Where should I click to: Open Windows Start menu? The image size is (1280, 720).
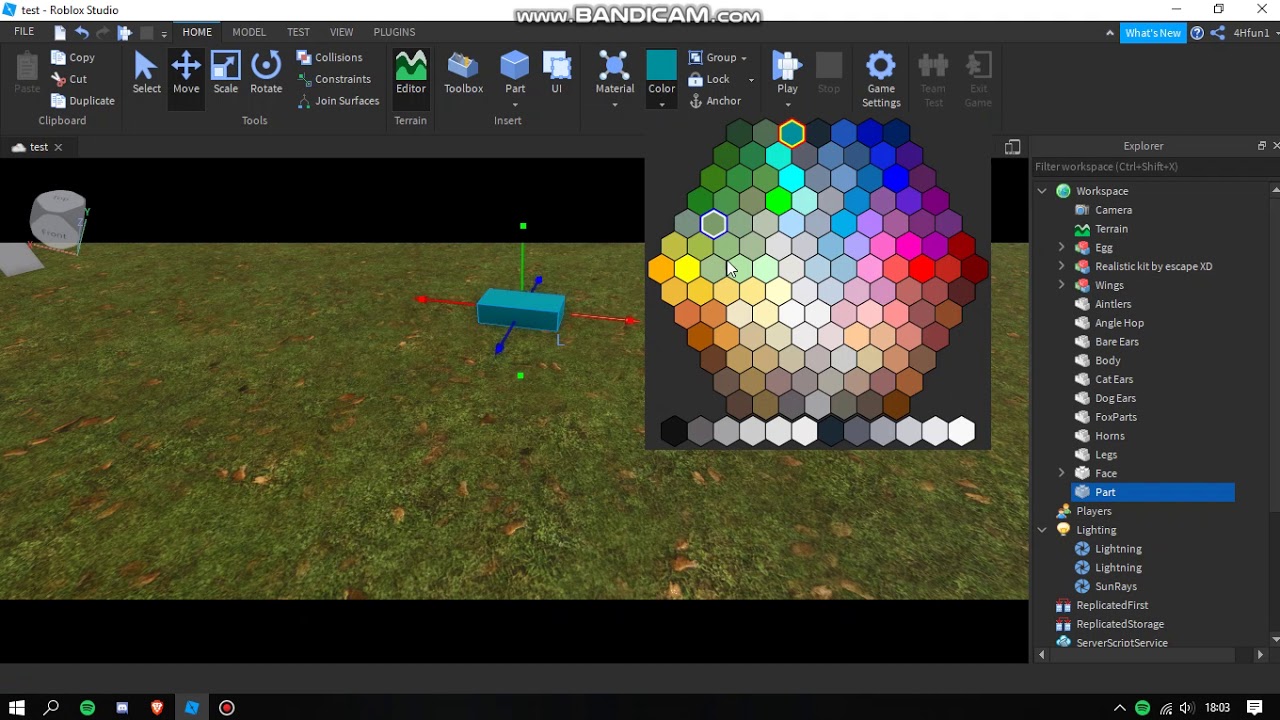tap(17, 708)
